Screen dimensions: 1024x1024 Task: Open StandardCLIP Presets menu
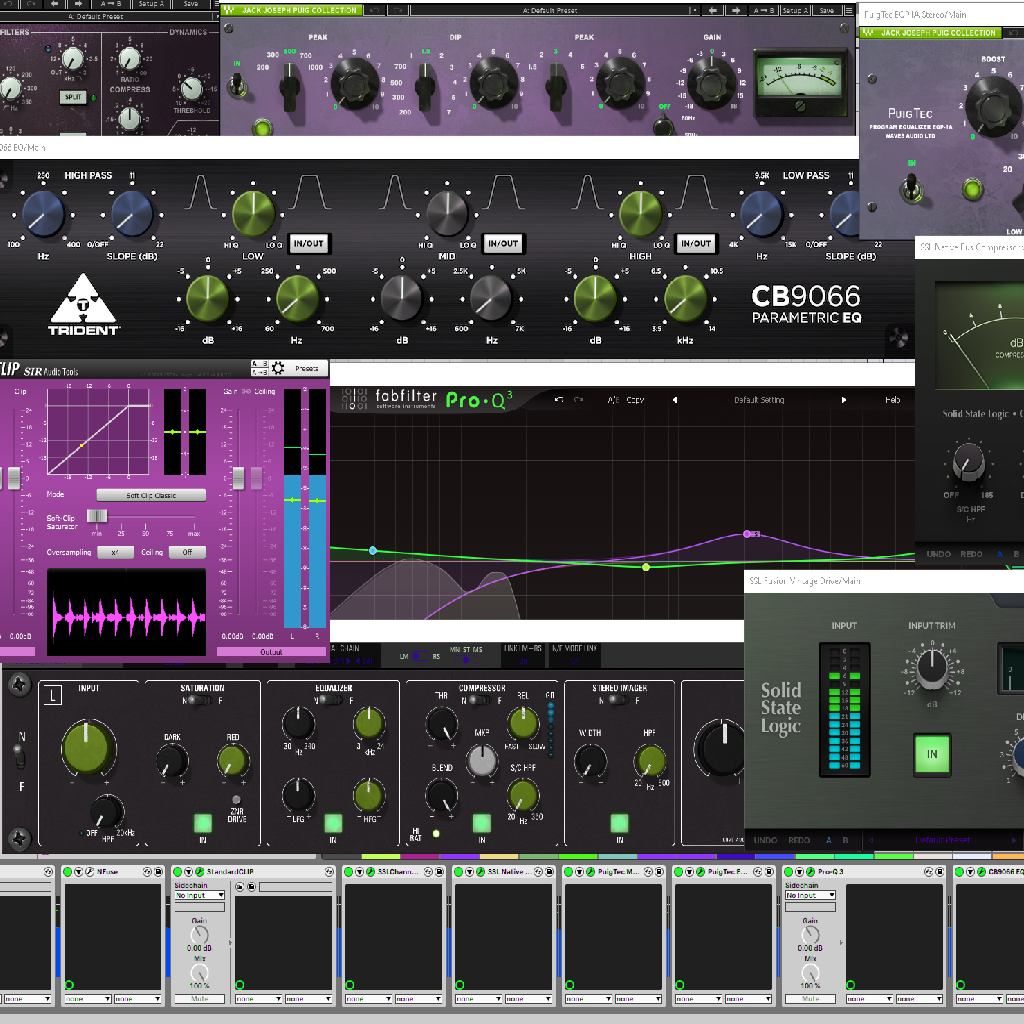[x=306, y=368]
